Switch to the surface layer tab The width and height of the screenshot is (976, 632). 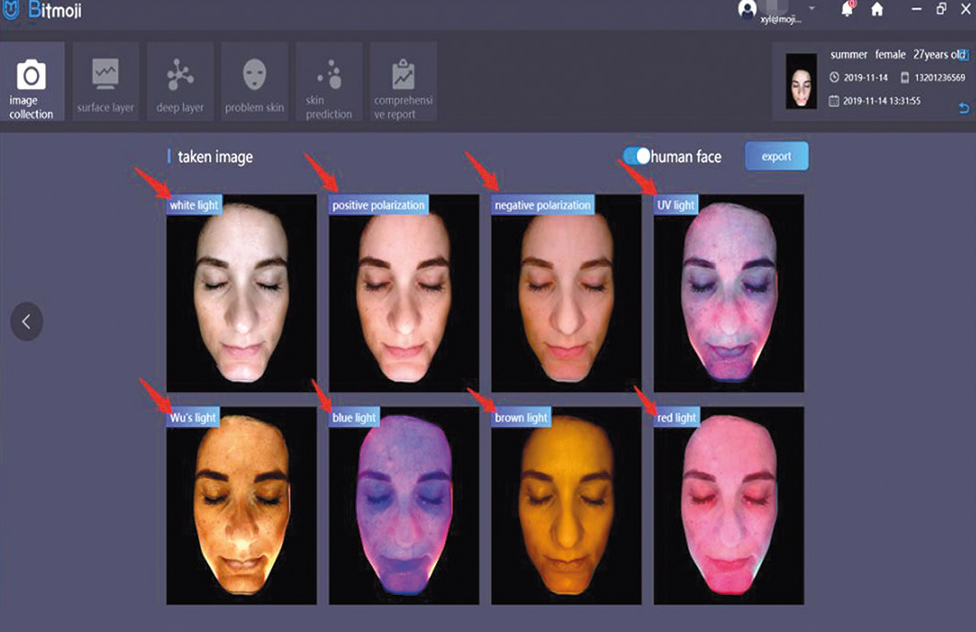(x=106, y=82)
